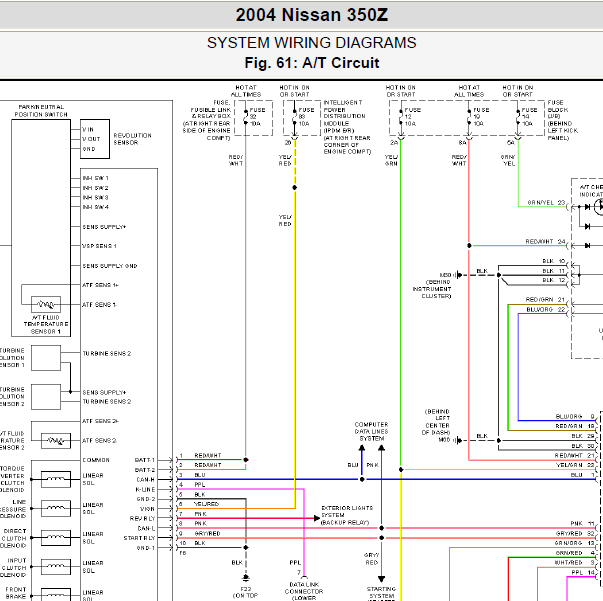Click the "2004 Nissan 350Z" title

pos(311,15)
